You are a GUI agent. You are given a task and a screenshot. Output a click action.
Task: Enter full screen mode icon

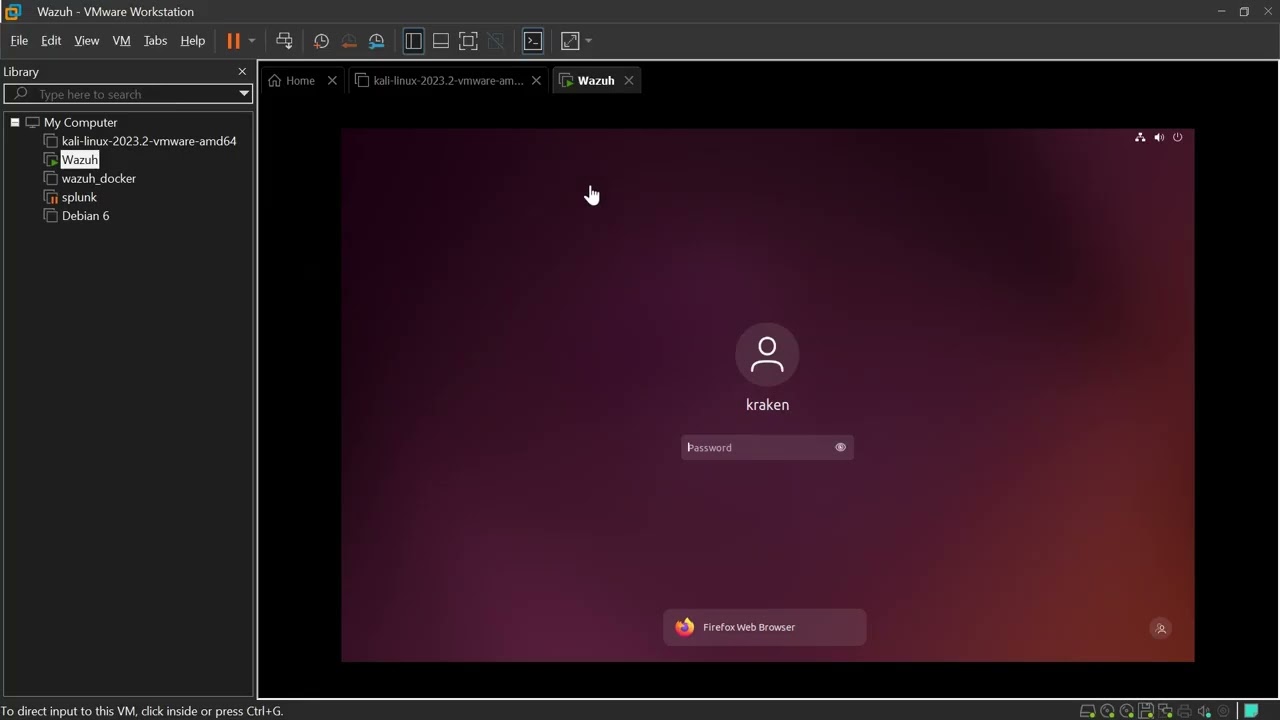468,41
